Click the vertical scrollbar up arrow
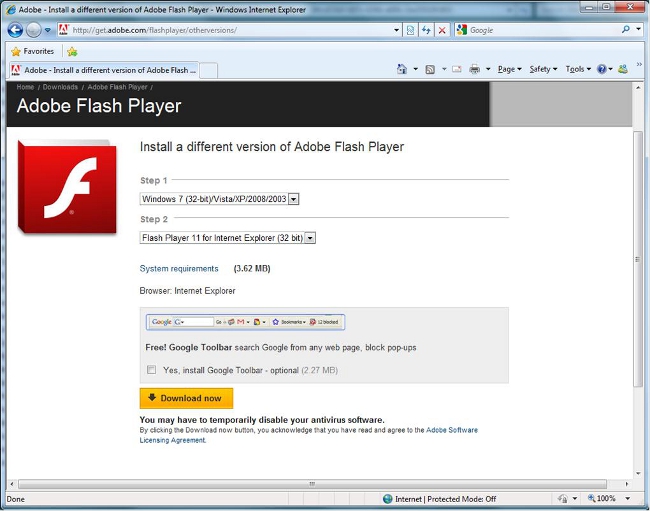 coord(638,88)
